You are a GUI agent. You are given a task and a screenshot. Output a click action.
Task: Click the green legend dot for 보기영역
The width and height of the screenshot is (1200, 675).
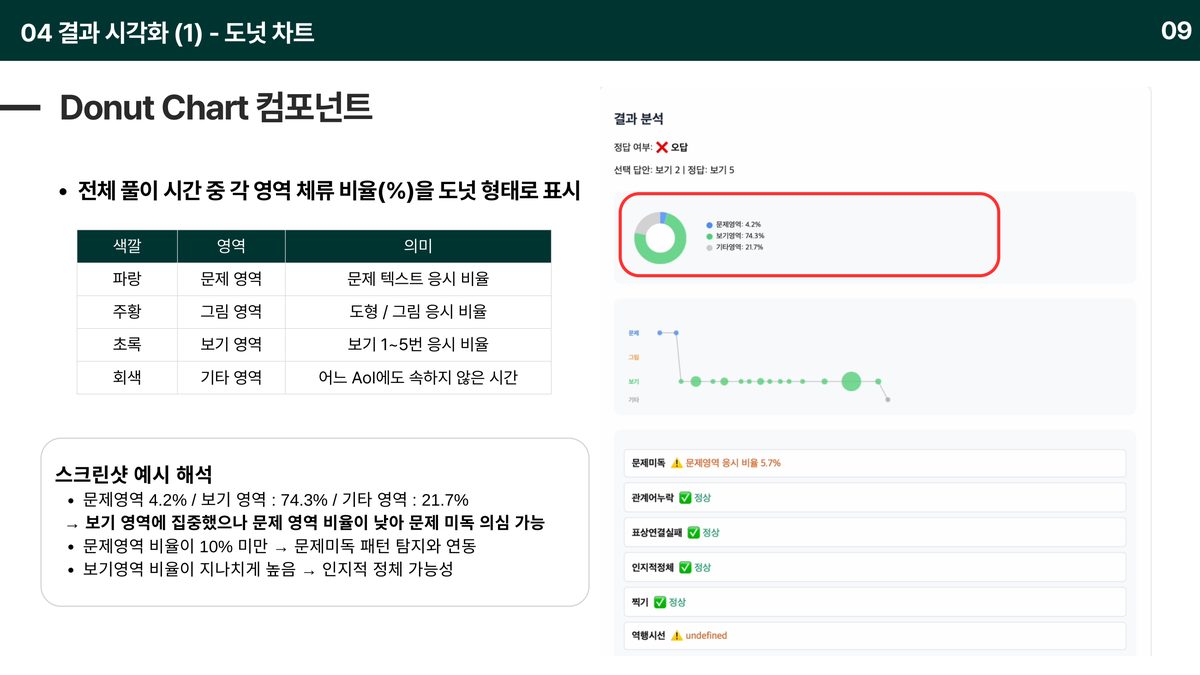709,236
